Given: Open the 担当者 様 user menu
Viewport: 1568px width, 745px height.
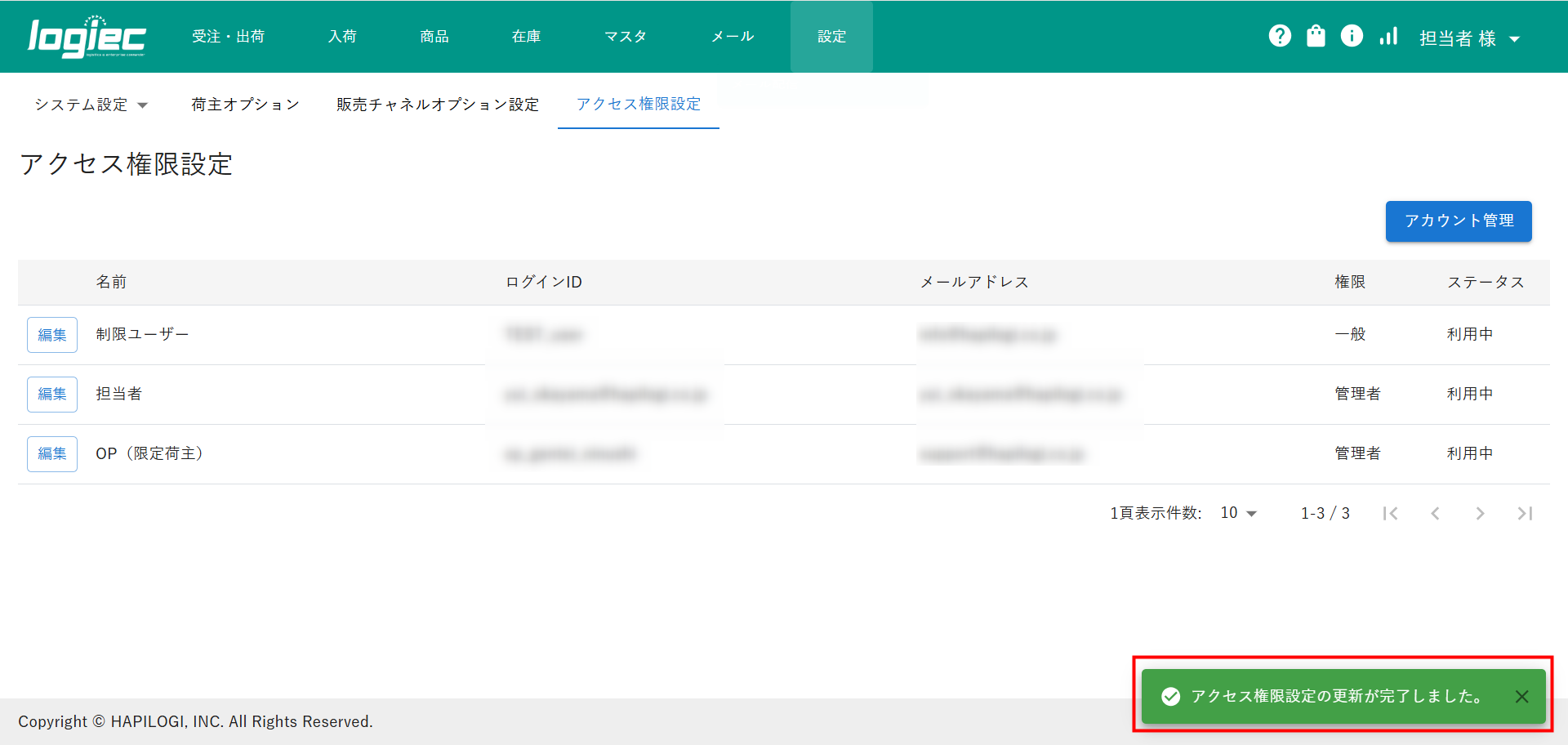Looking at the screenshot, I should coord(1468,38).
